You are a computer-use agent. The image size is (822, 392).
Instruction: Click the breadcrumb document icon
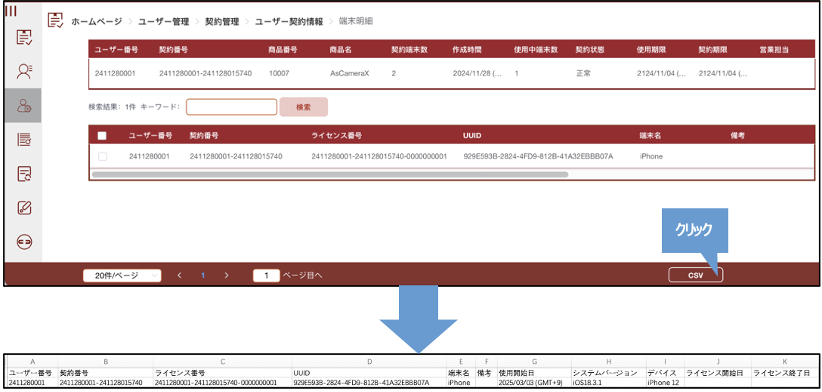tap(56, 20)
